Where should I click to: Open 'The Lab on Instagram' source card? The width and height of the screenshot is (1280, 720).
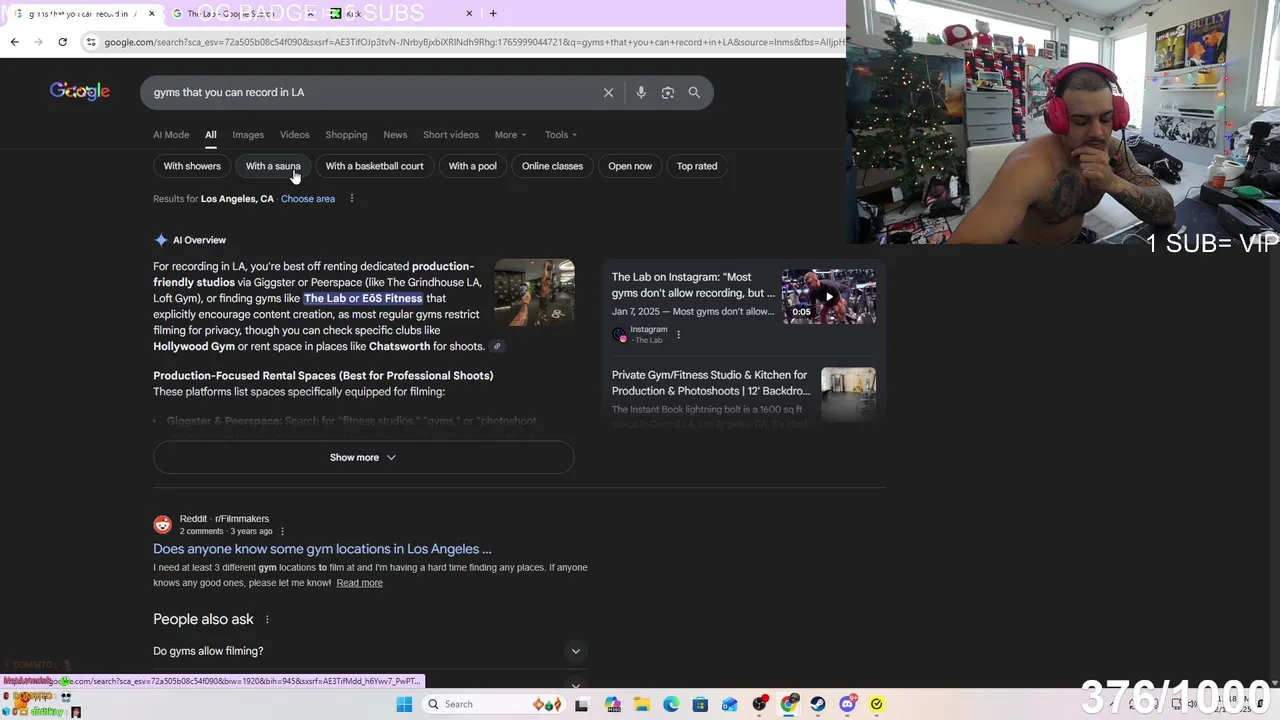pos(693,285)
